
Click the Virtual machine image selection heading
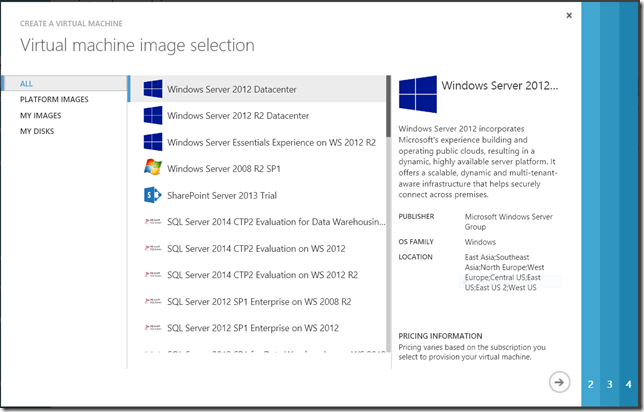point(137,45)
